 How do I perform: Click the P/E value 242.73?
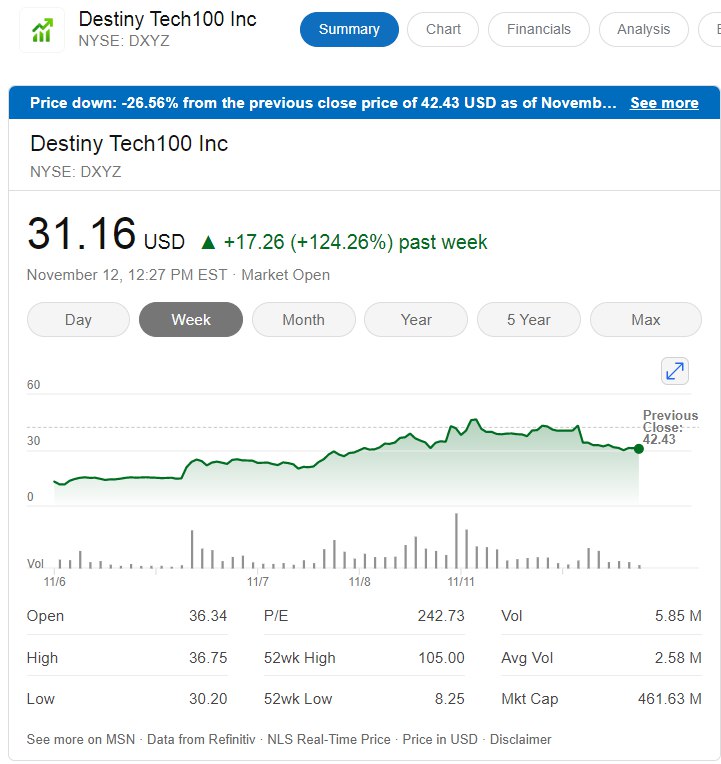coord(441,616)
